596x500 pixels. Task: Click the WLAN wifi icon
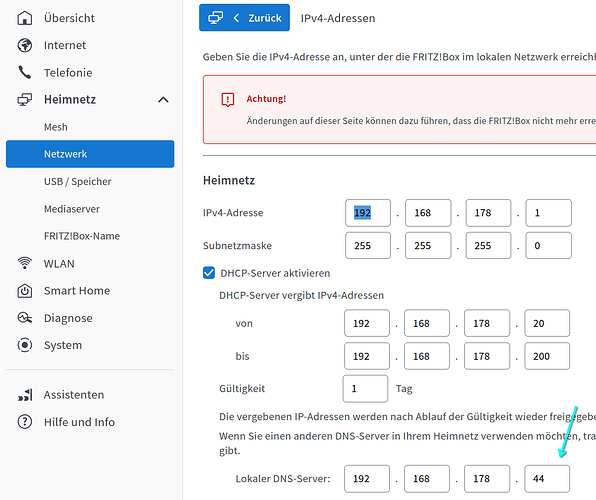coord(25,263)
